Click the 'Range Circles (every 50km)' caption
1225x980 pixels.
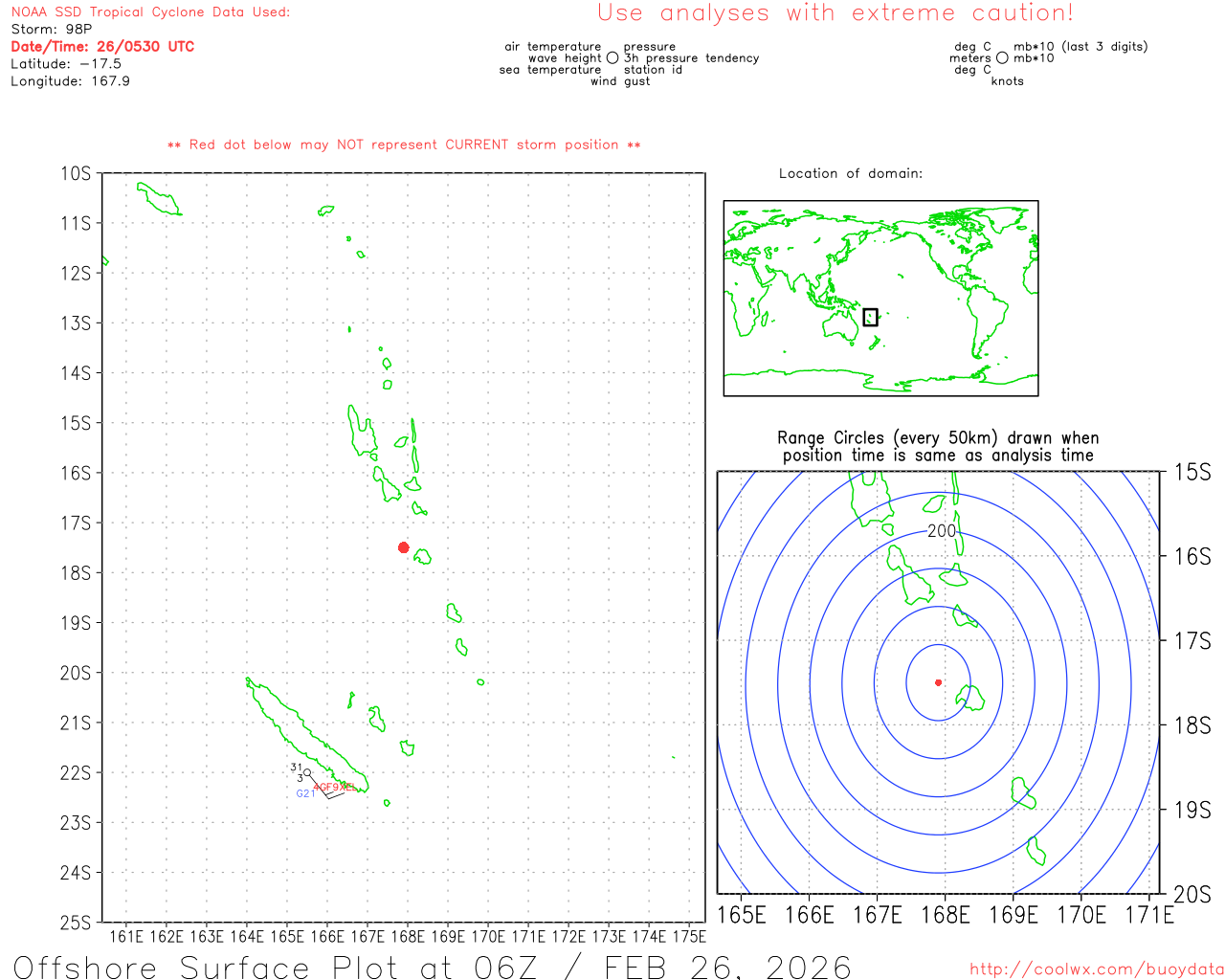point(938,447)
